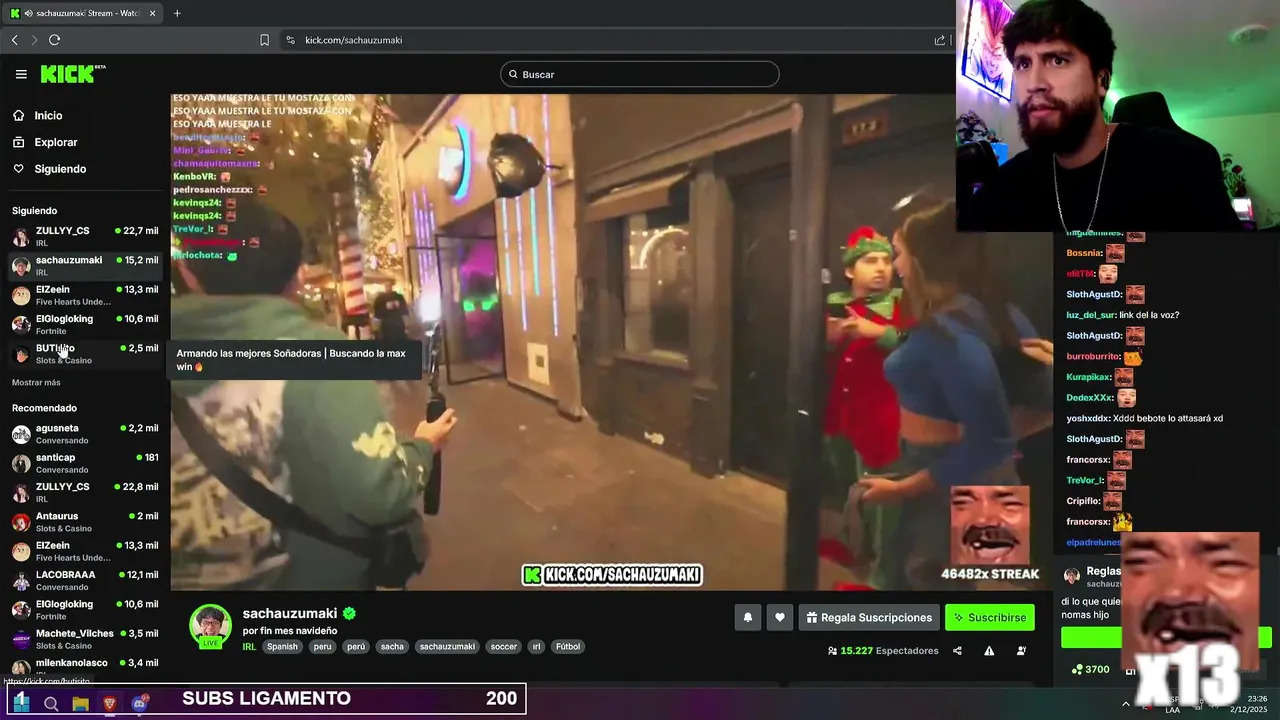
Task: Click the agusneta avatar thumbnail
Action: pyautogui.click(x=21, y=434)
